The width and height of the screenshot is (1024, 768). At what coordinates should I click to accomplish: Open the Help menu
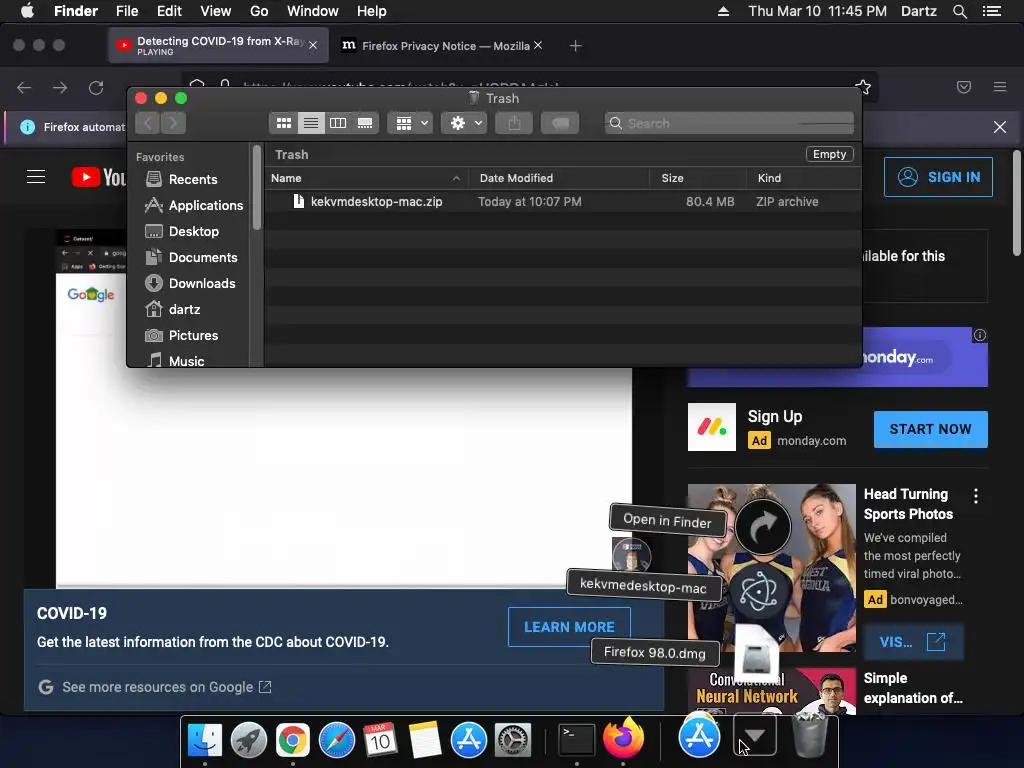point(372,11)
